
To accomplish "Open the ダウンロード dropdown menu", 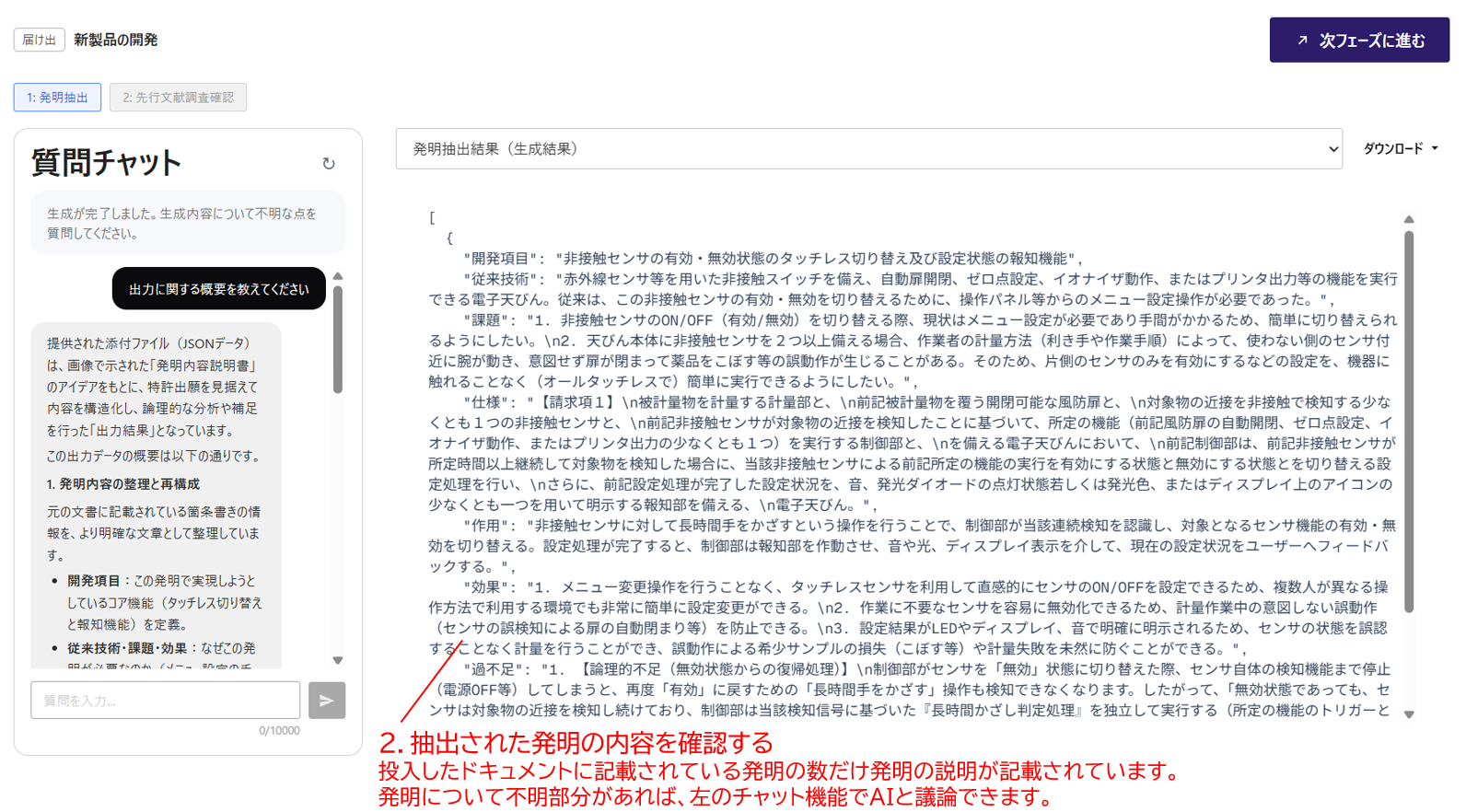I will 1400,149.
